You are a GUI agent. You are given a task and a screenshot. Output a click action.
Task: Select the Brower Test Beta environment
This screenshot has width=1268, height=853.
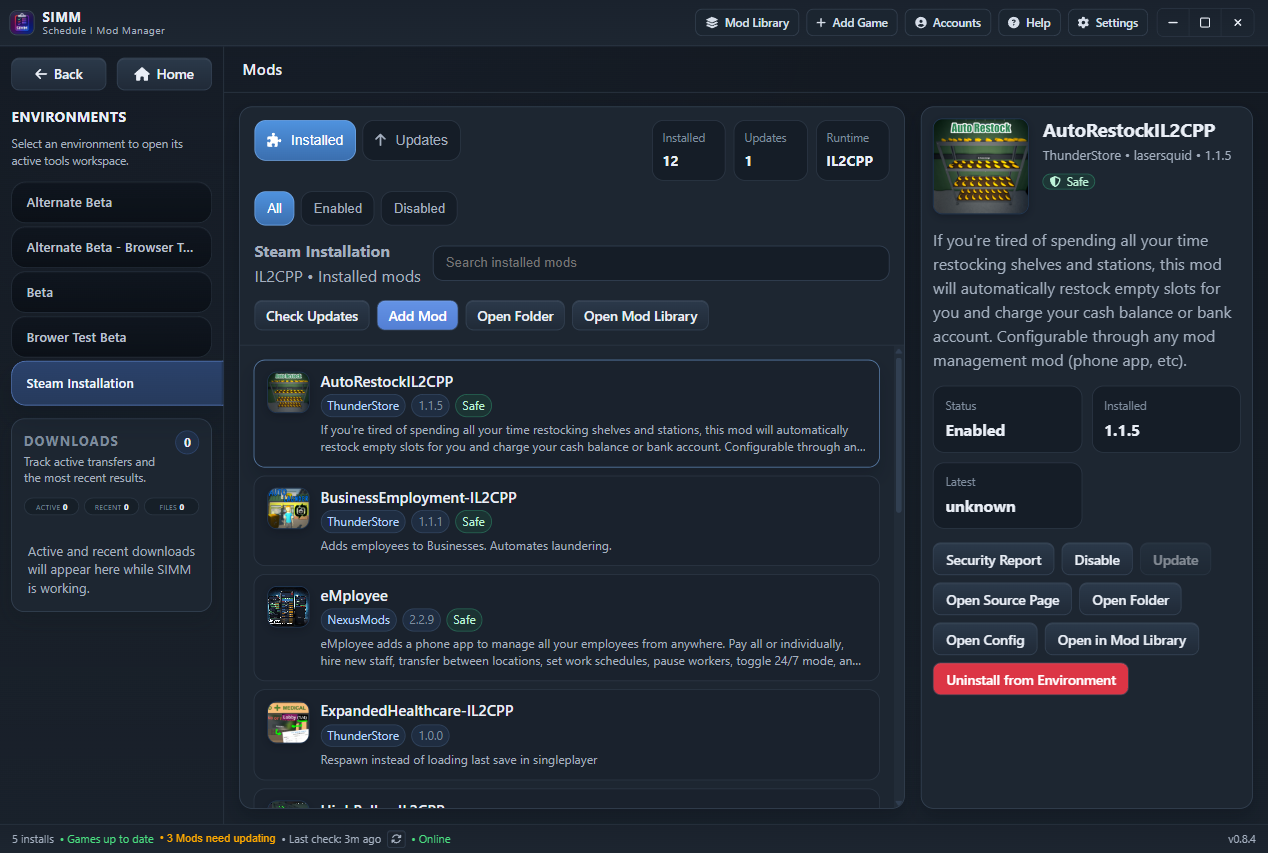111,338
